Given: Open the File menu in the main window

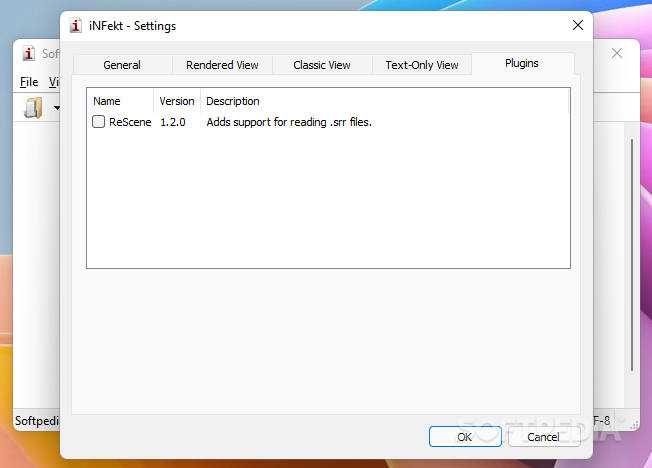Looking at the screenshot, I should [29, 82].
